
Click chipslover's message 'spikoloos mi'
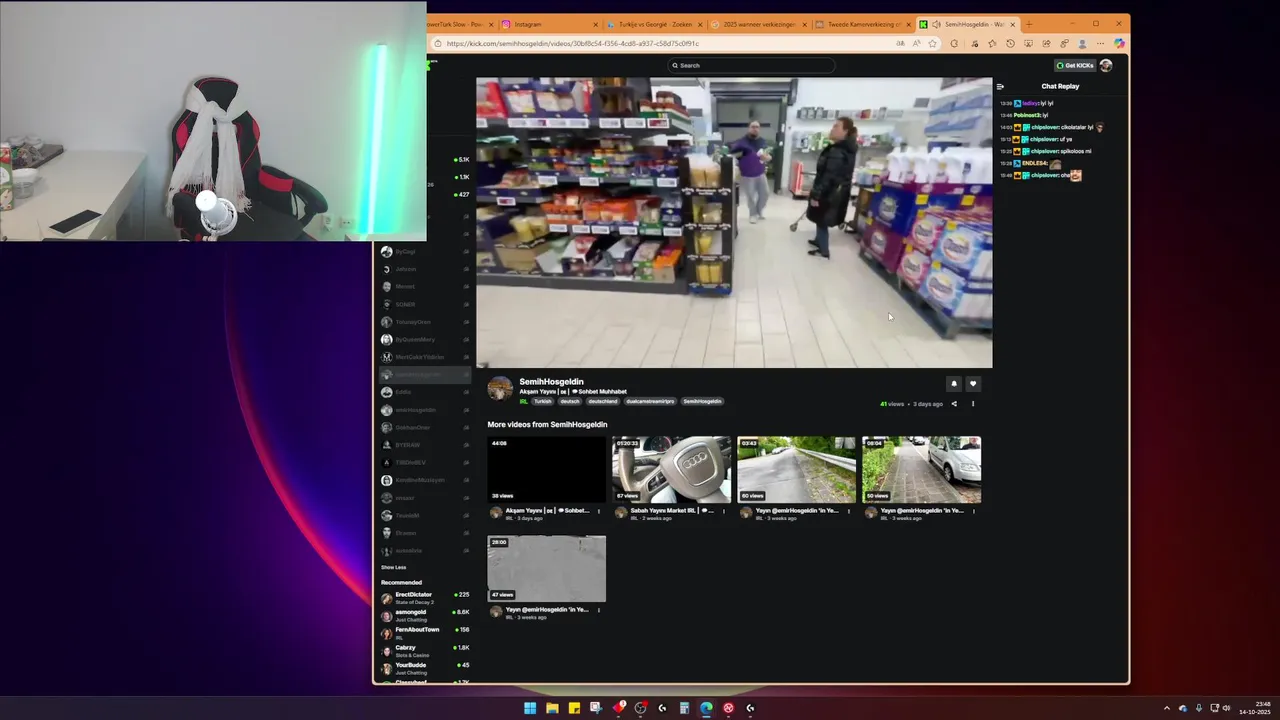tap(1075, 151)
